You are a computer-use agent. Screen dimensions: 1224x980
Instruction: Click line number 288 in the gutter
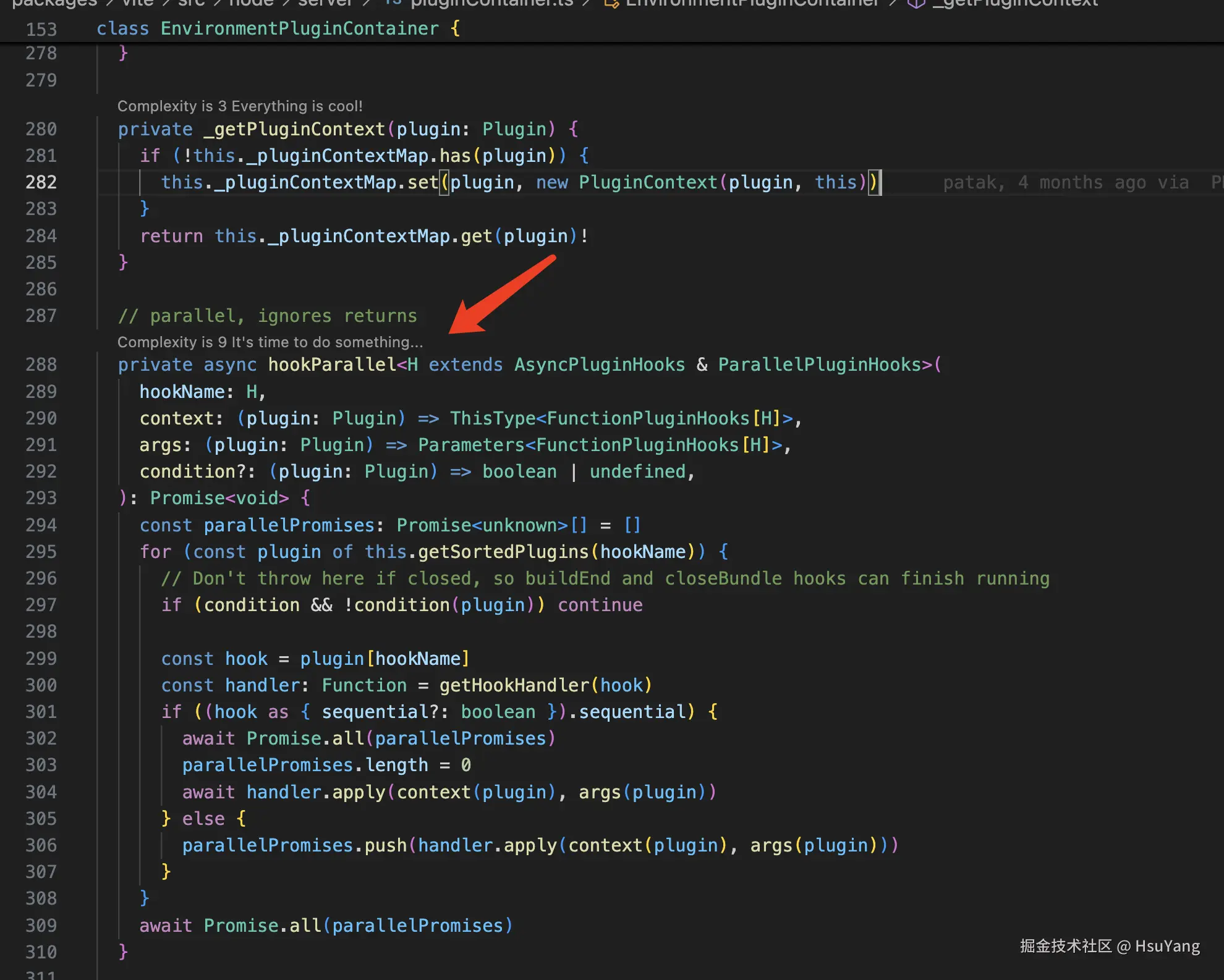click(41, 365)
